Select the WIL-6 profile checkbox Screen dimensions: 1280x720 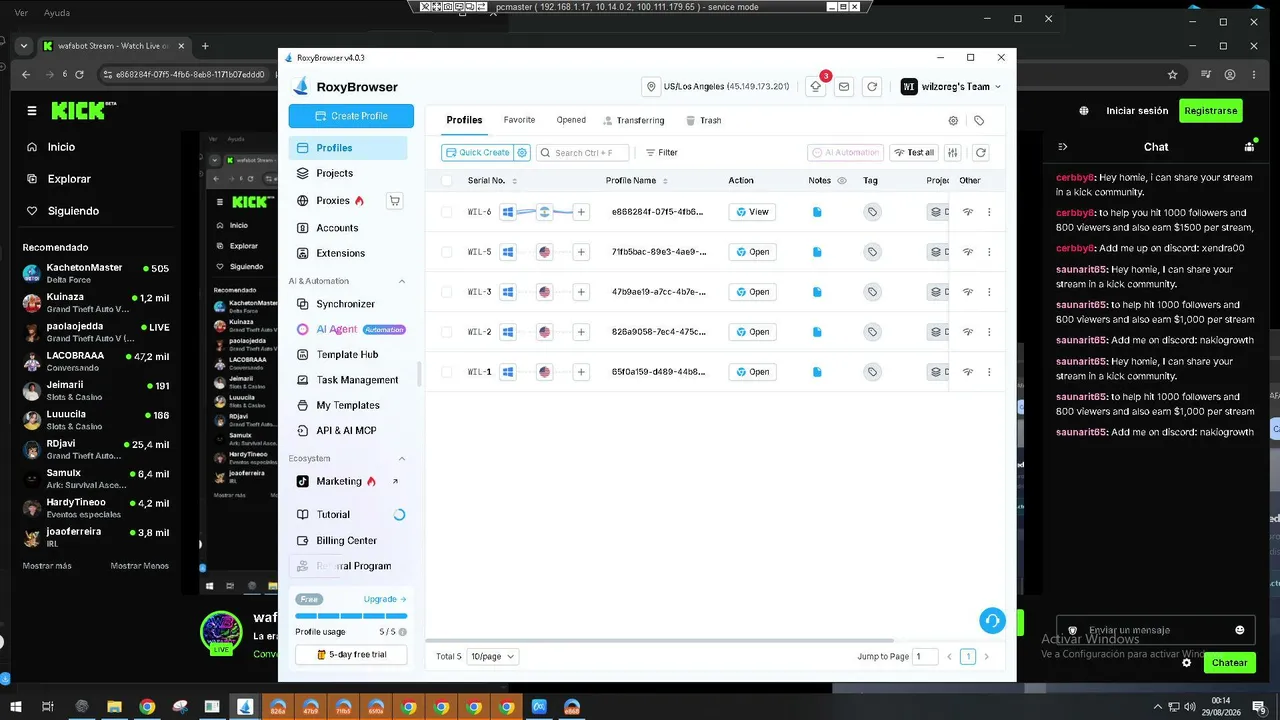pos(446,212)
